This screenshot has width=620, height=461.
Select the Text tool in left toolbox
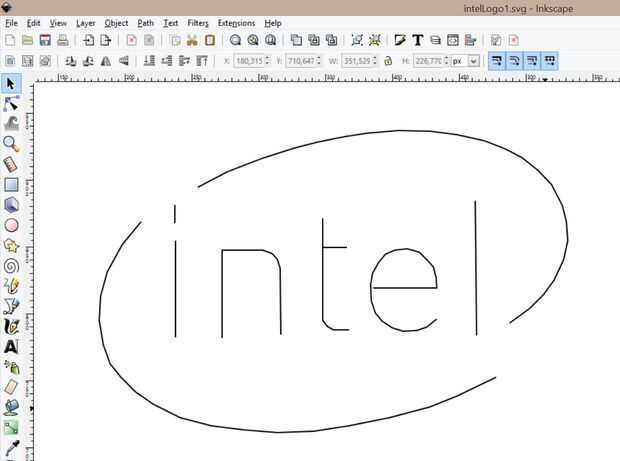point(11,347)
